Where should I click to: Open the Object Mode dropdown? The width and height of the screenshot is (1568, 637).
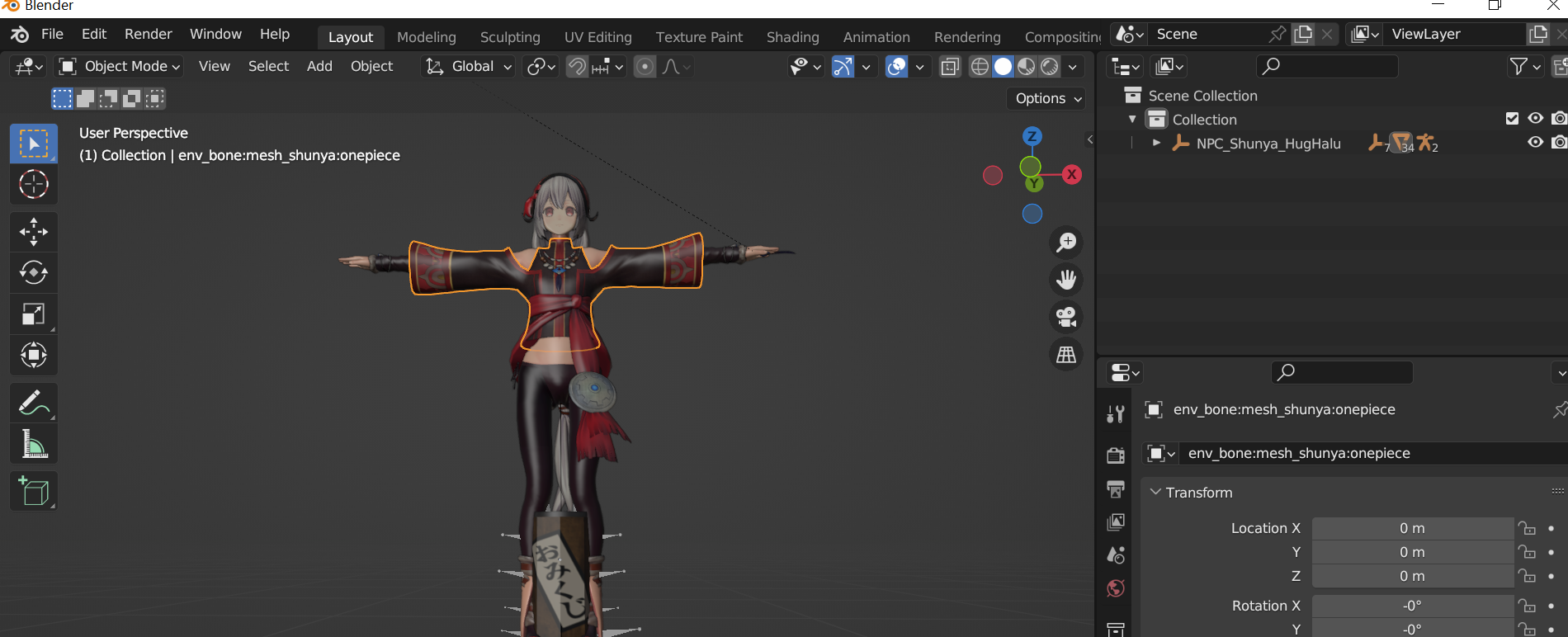pyautogui.click(x=120, y=66)
